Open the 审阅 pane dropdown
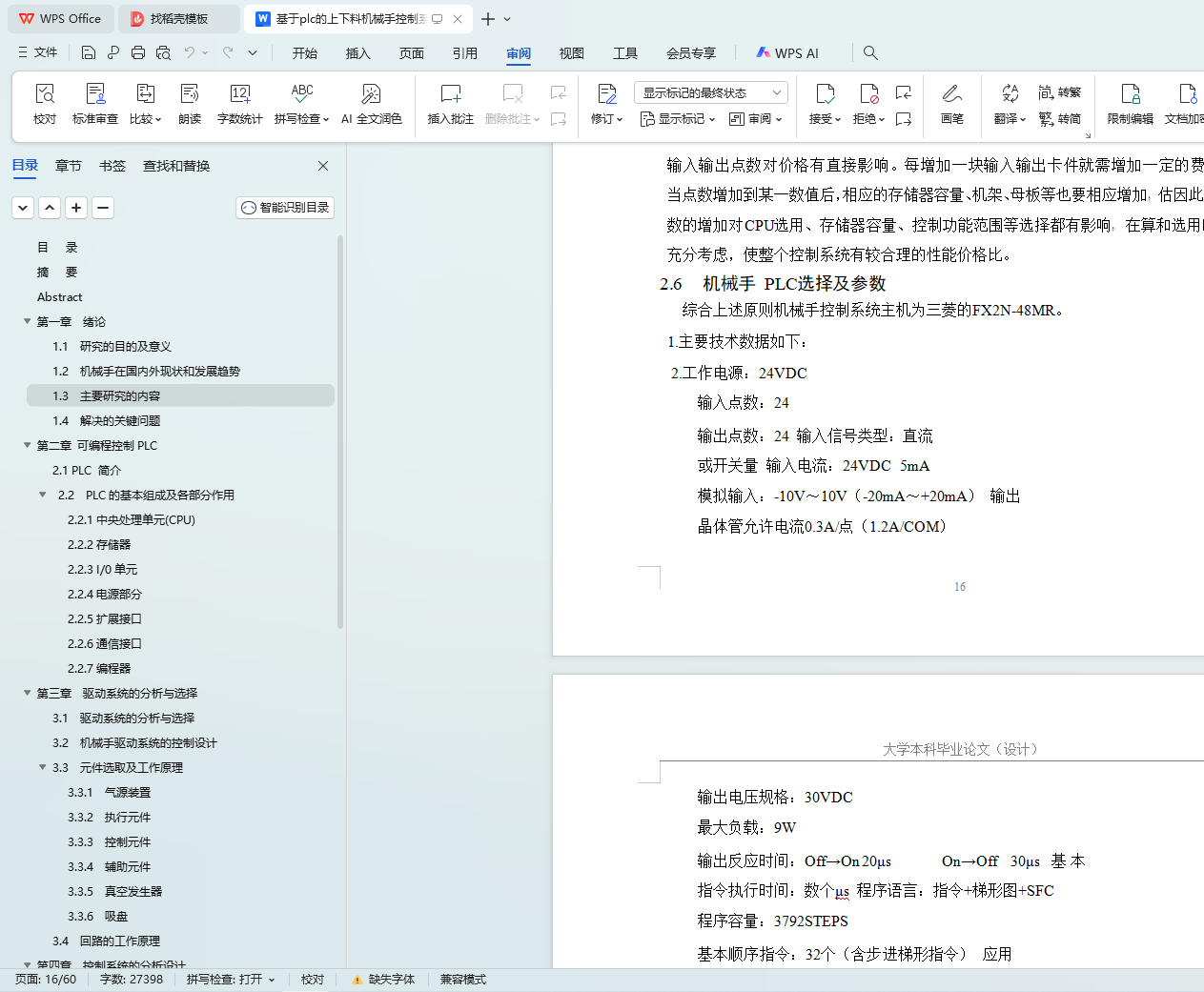 click(756, 119)
